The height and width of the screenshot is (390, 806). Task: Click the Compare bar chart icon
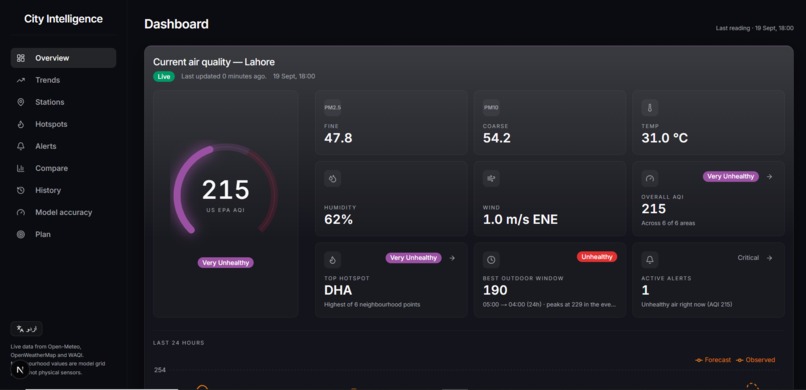21,169
